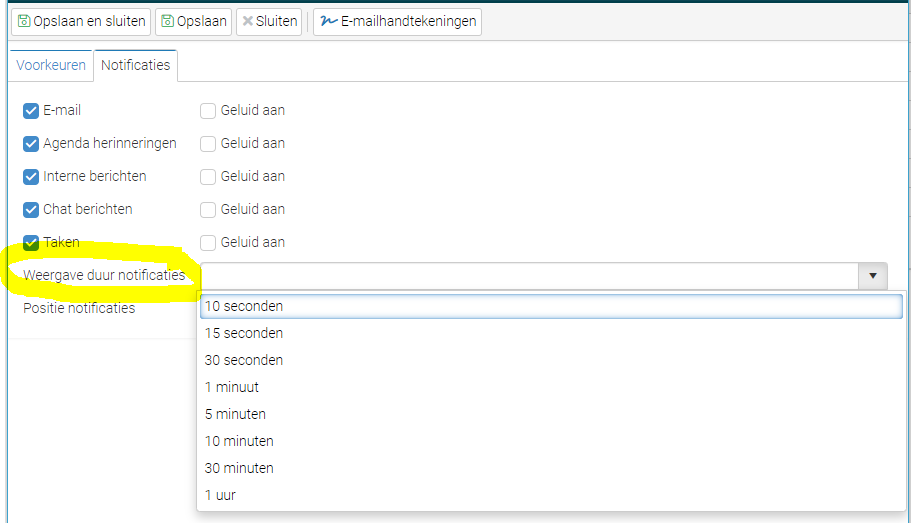
Task: Collapse the Weergave duur dropdown arrow
Action: [x=873, y=276]
